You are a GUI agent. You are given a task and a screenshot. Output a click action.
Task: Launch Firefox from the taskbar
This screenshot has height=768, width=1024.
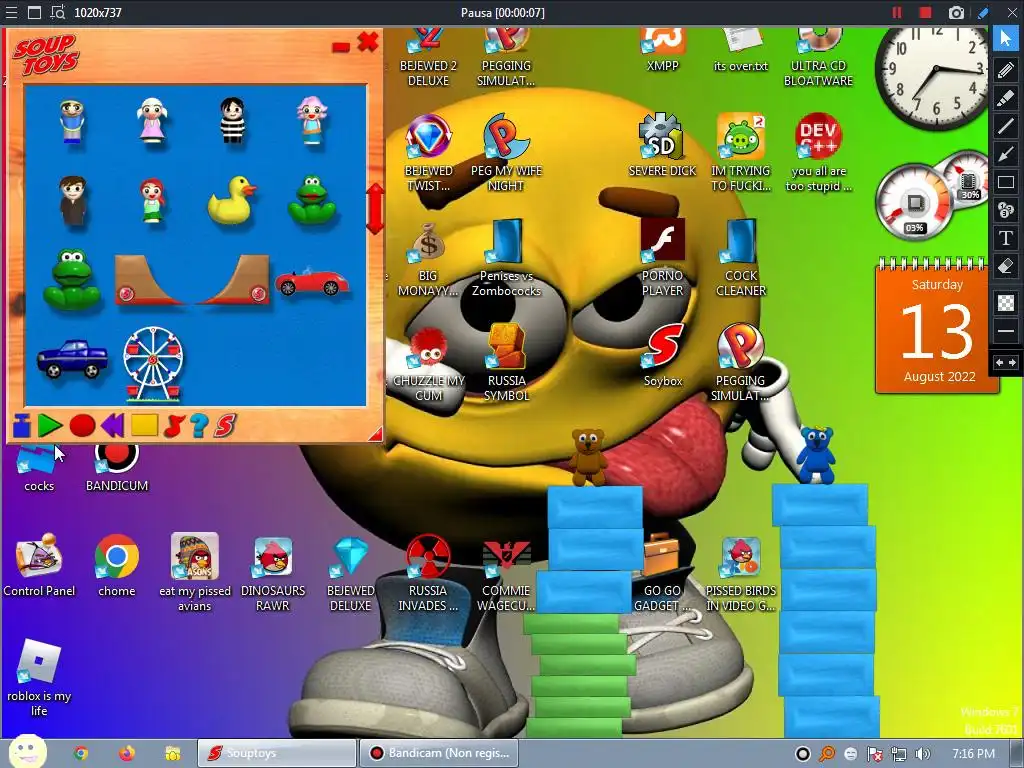coord(127,754)
